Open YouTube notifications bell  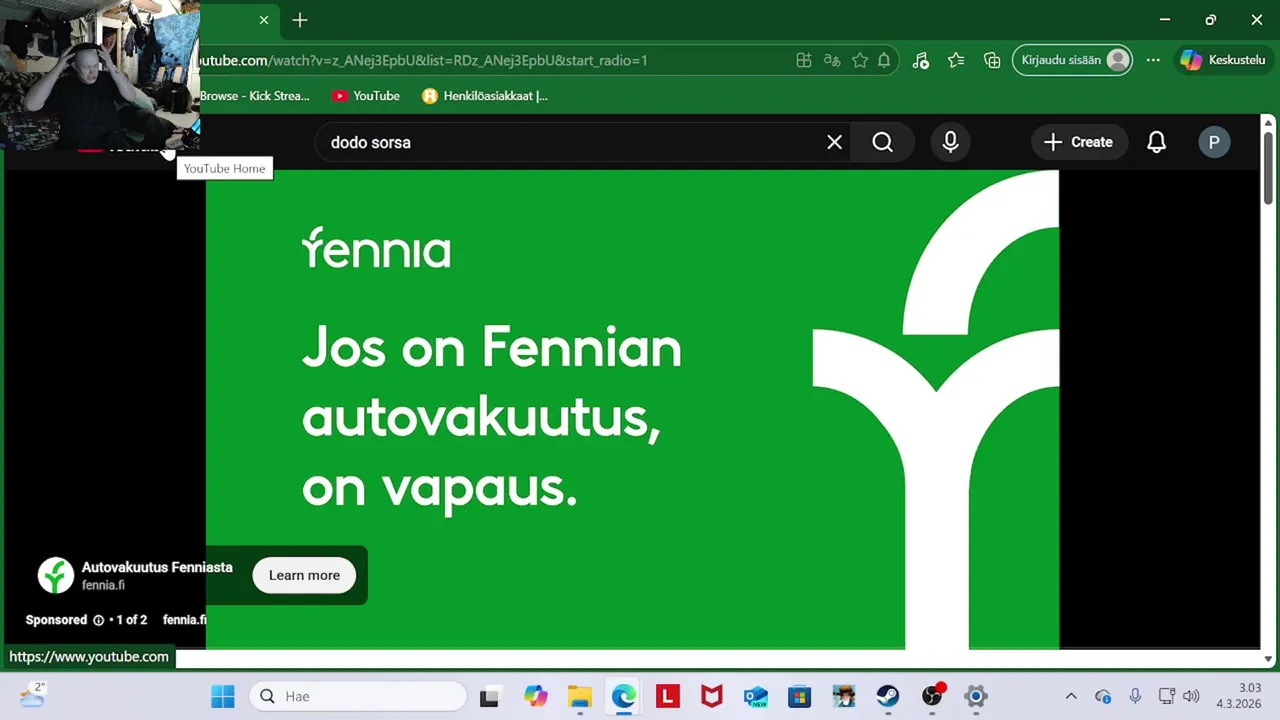pos(1156,142)
